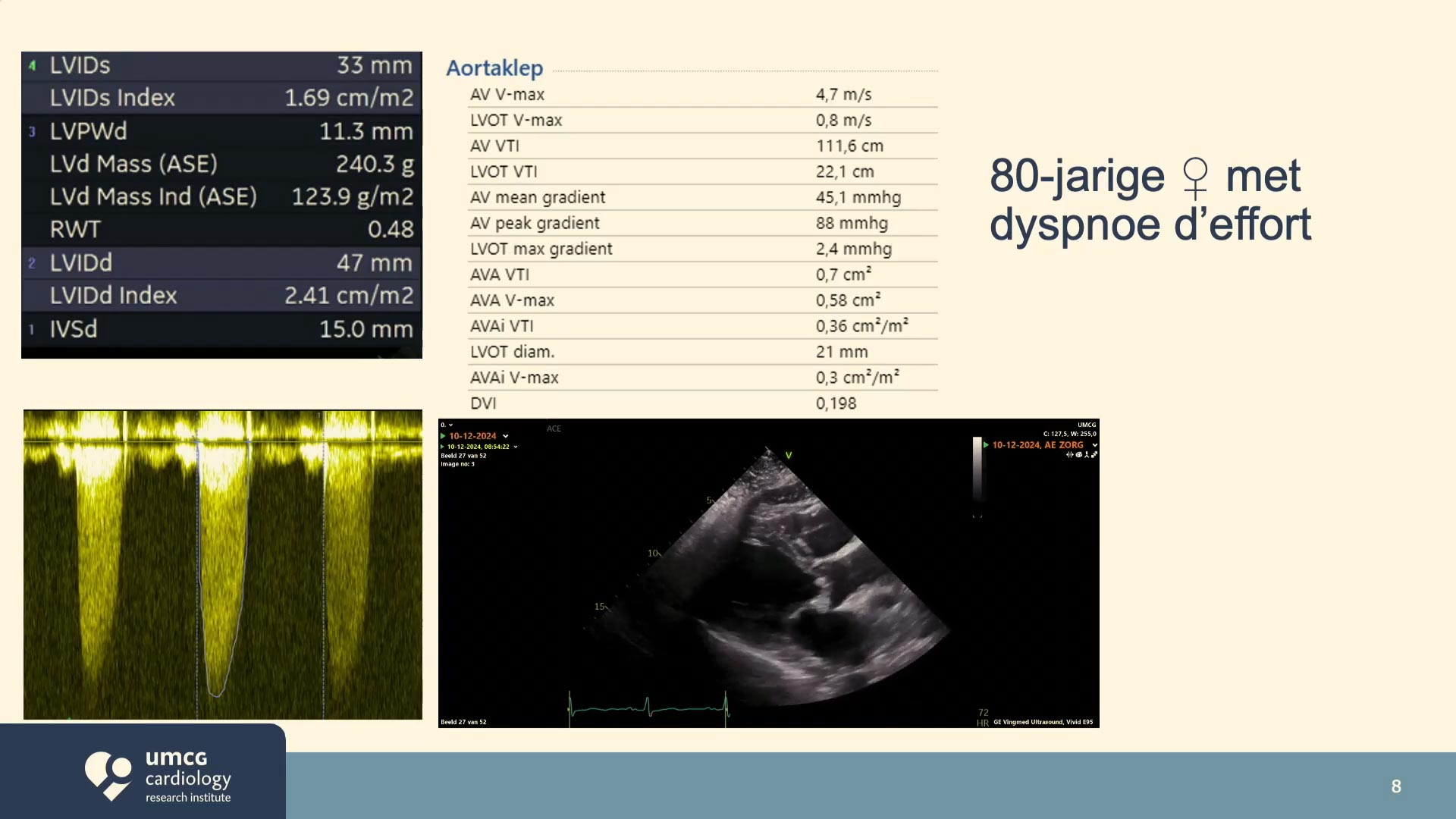The height and width of the screenshot is (819, 1456).
Task: Click the Aortaklep section heading
Action: (494, 68)
